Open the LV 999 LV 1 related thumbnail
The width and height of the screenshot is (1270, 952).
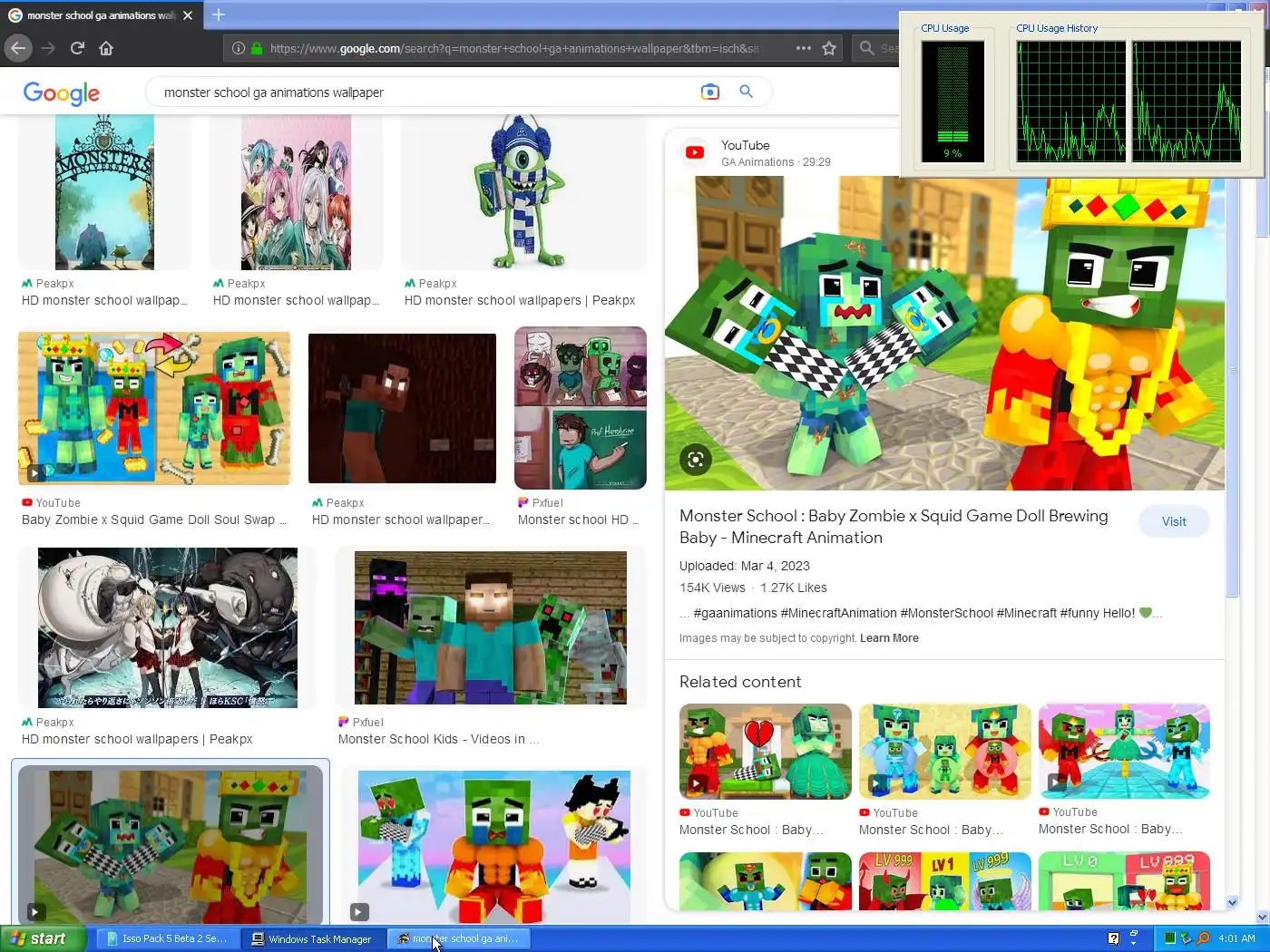(x=945, y=880)
